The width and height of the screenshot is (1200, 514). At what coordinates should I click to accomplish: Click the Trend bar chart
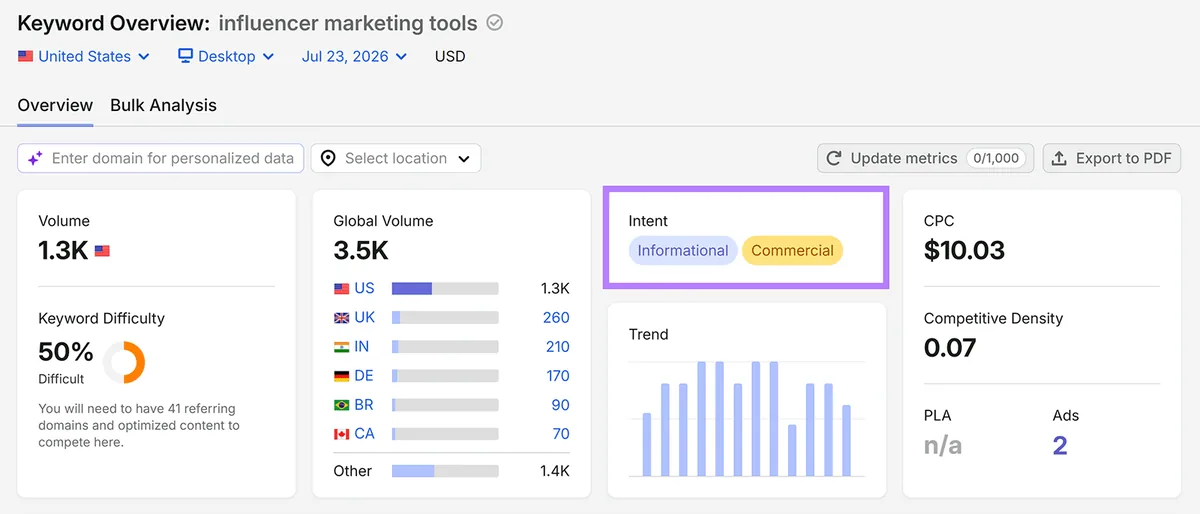(x=746, y=418)
